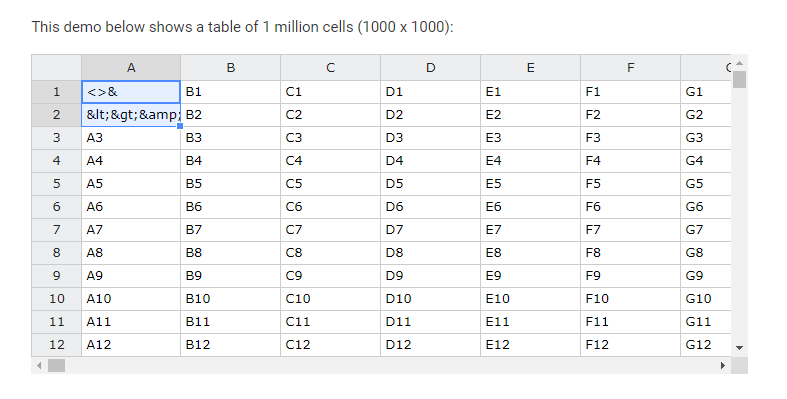Viewport: 787px width, 399px height.
Task: Click the blue fill handle below cell A2
Action: 180,126
